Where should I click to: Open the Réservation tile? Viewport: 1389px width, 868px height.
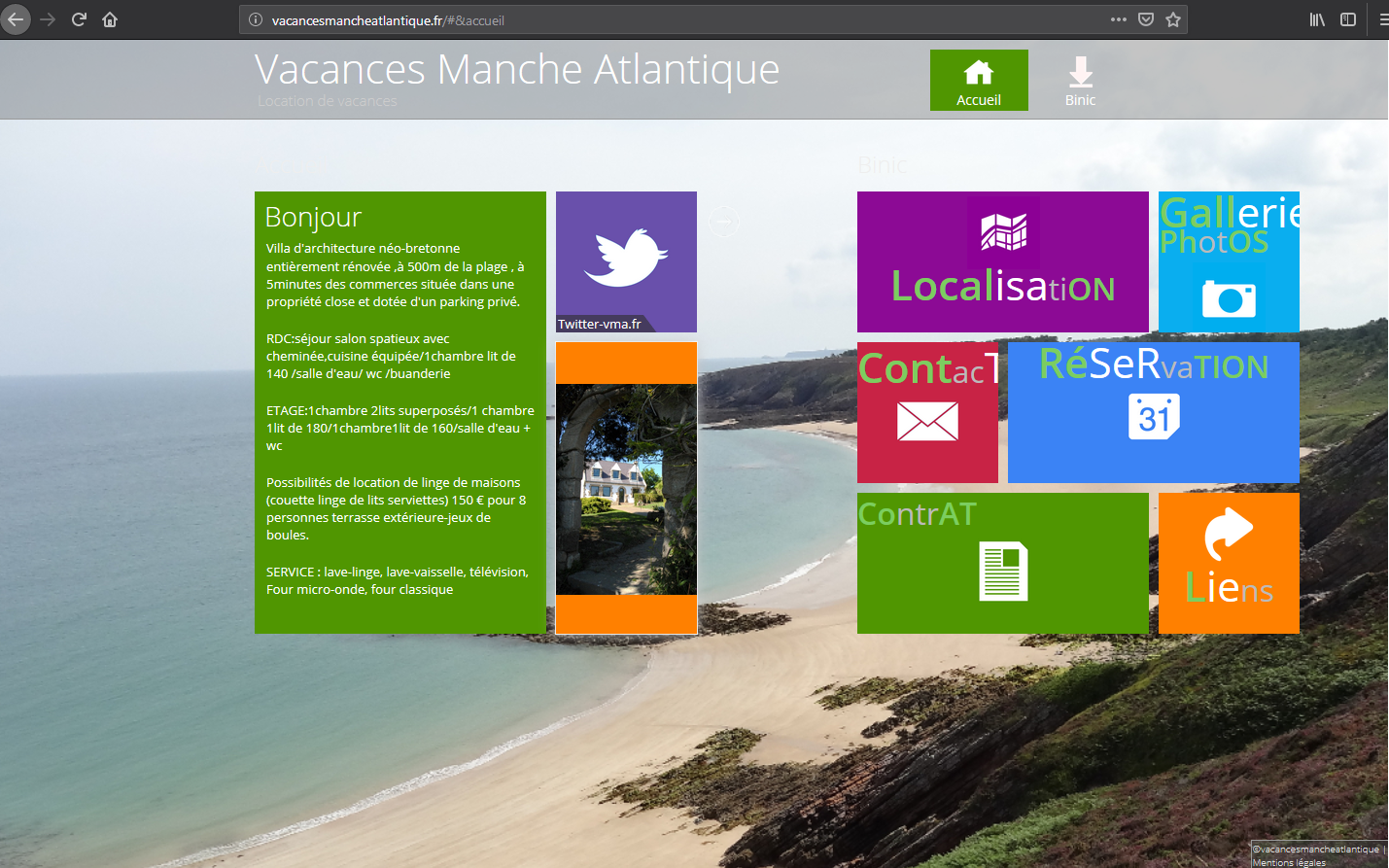click(1154, 412)
